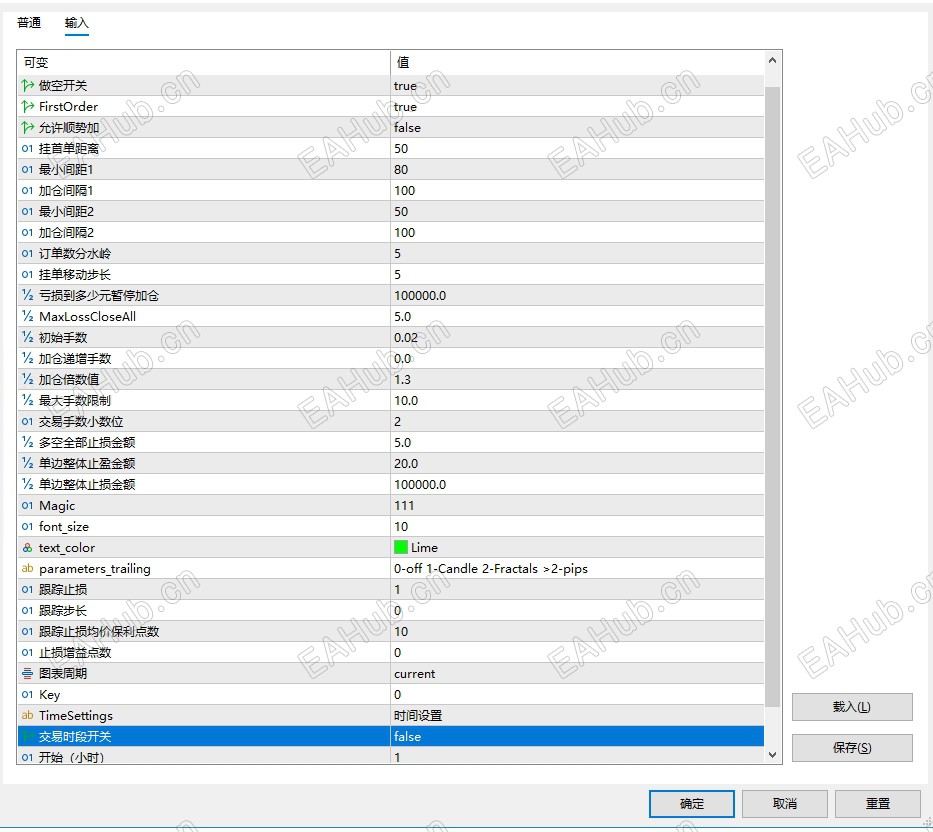
Task: Click the integer icon beside 挂首单距离
Action: pyautogui.click(x=27, y=149)
